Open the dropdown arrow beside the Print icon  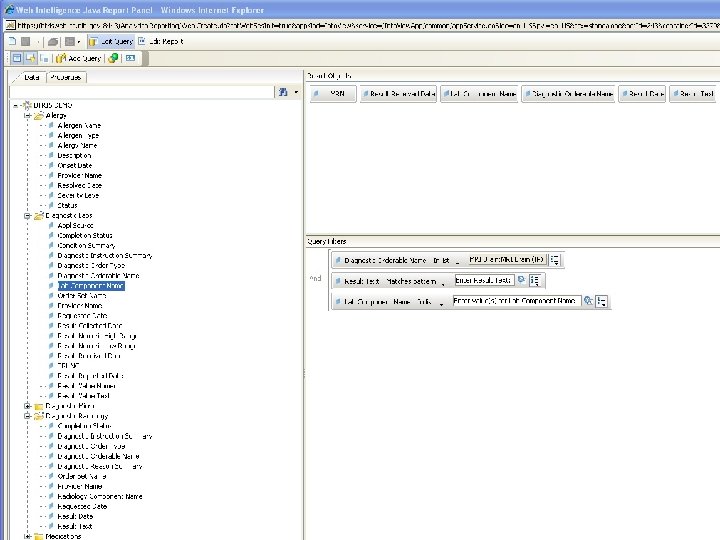click(79, 42)
